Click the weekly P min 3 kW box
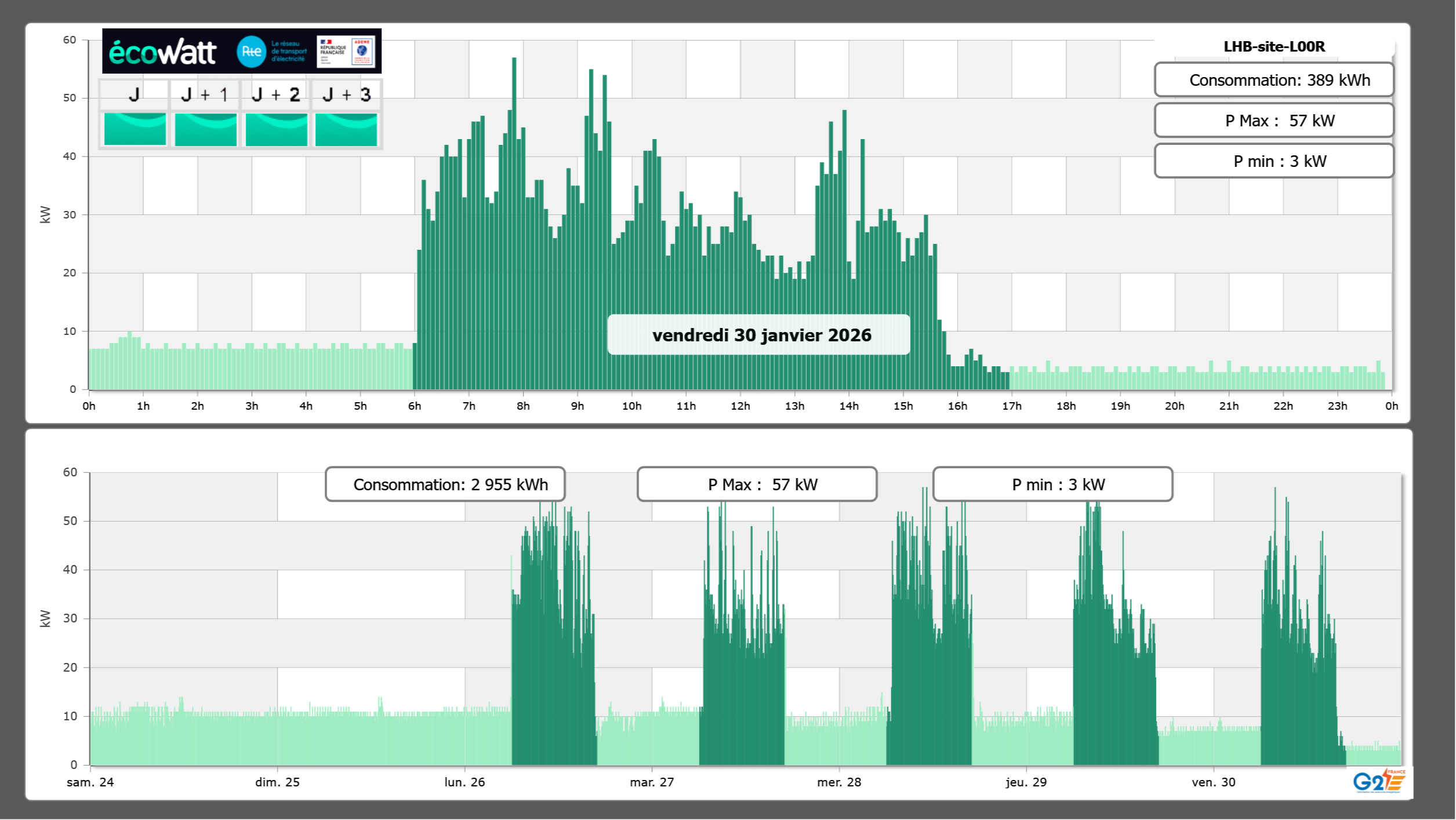The image size is (1456, 820). point(1052,484)
